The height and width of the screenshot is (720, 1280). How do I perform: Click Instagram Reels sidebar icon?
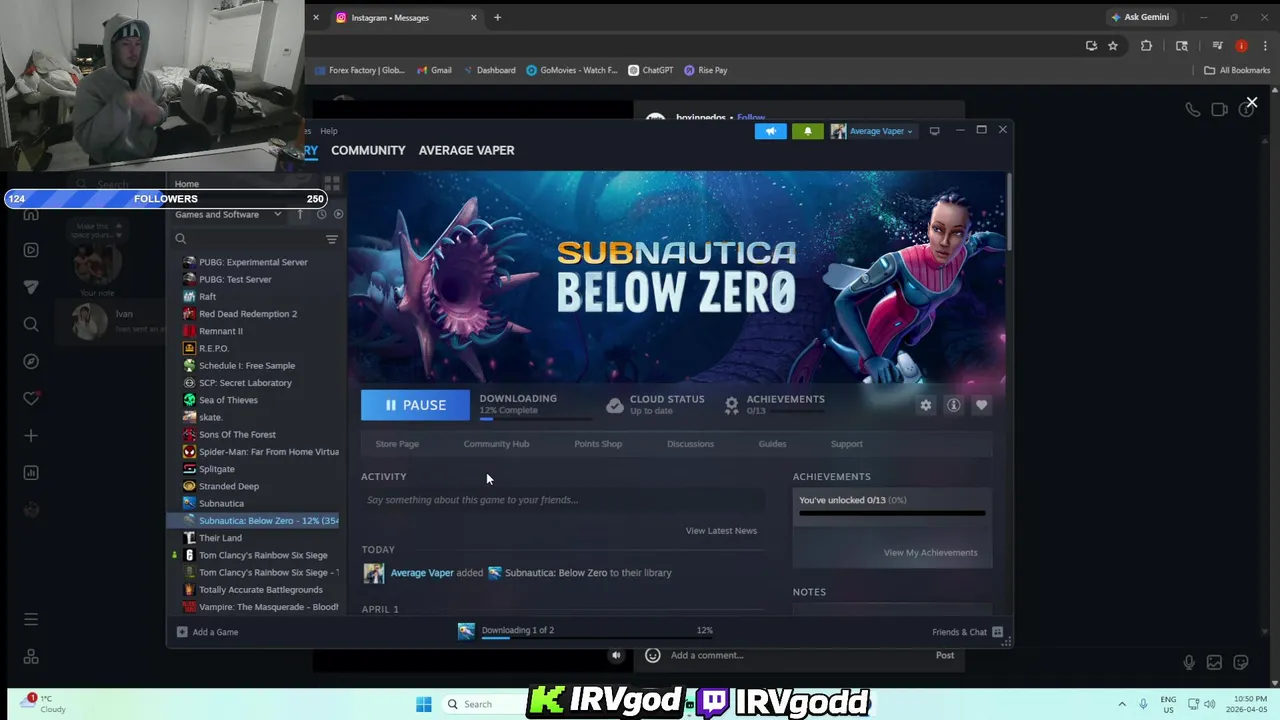pyautogui.click(x=31, y=250)
